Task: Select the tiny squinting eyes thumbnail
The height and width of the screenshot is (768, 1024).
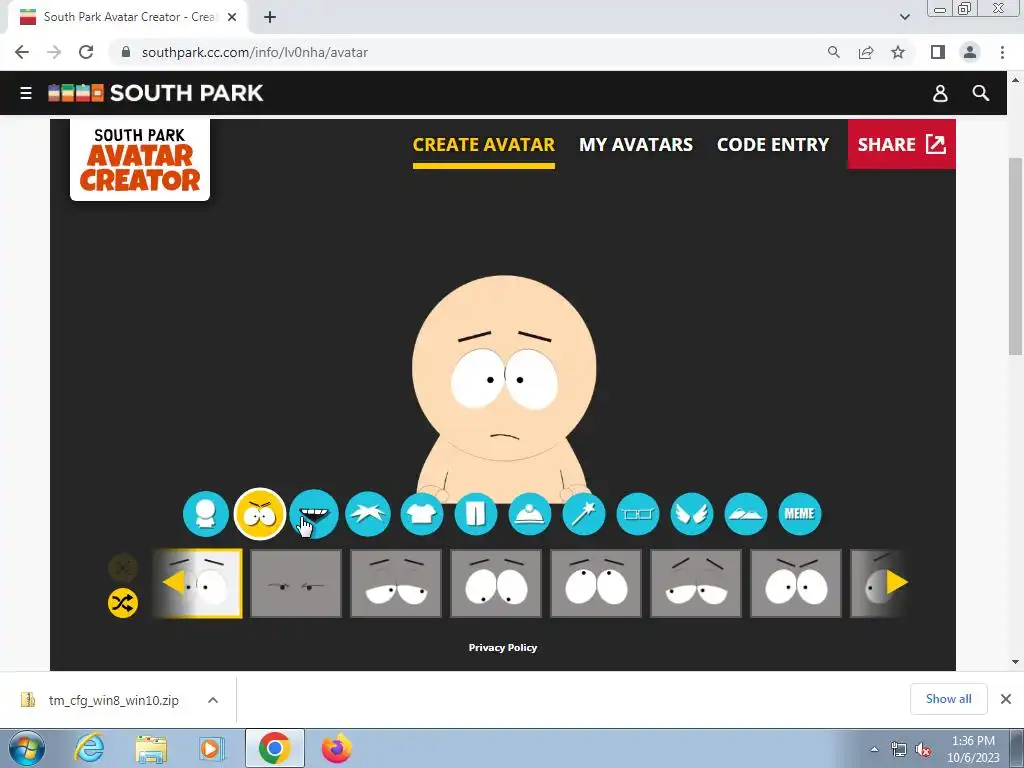Action: [x=296, y=583]
